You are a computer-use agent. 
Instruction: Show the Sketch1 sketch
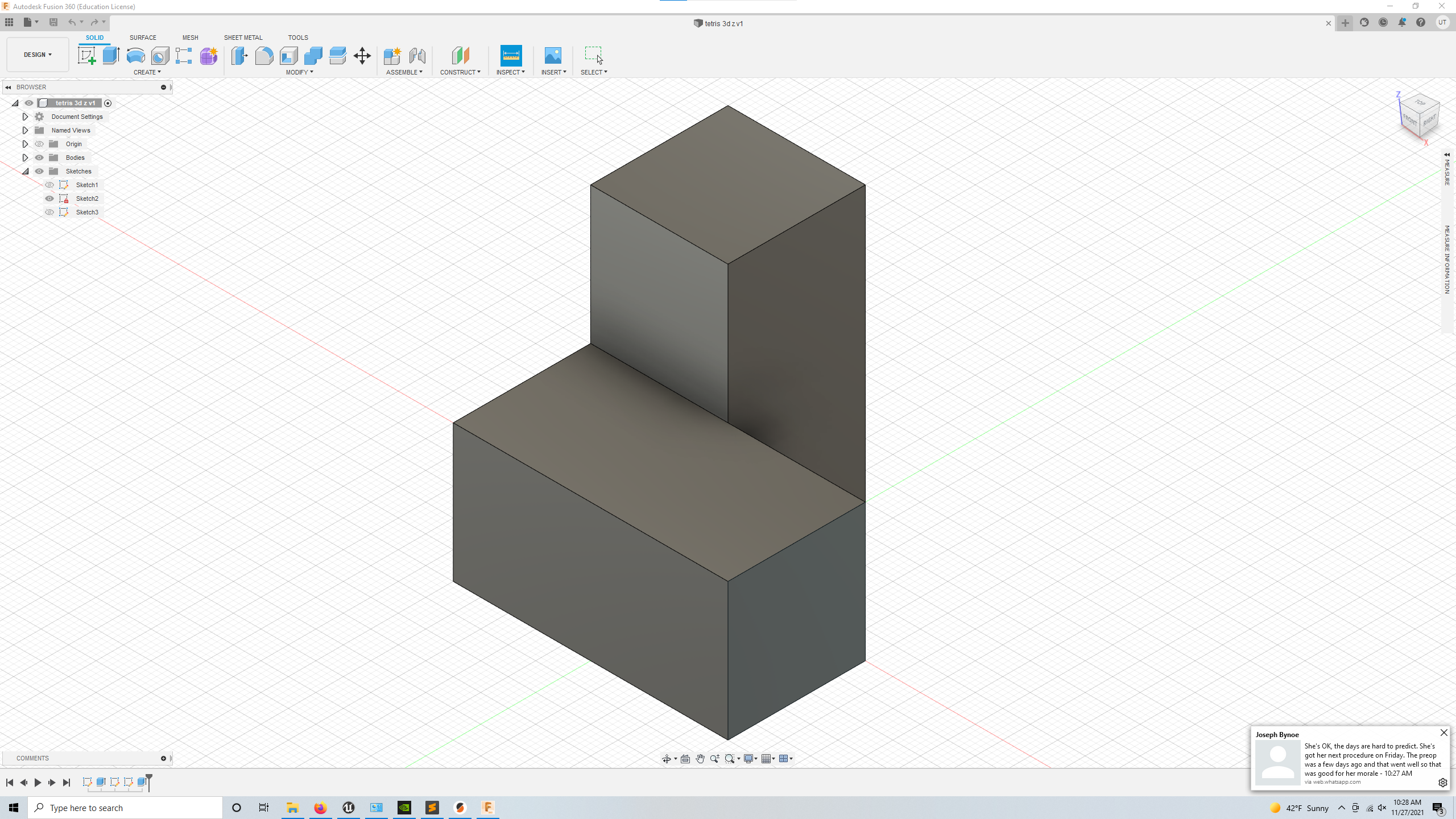49,184
